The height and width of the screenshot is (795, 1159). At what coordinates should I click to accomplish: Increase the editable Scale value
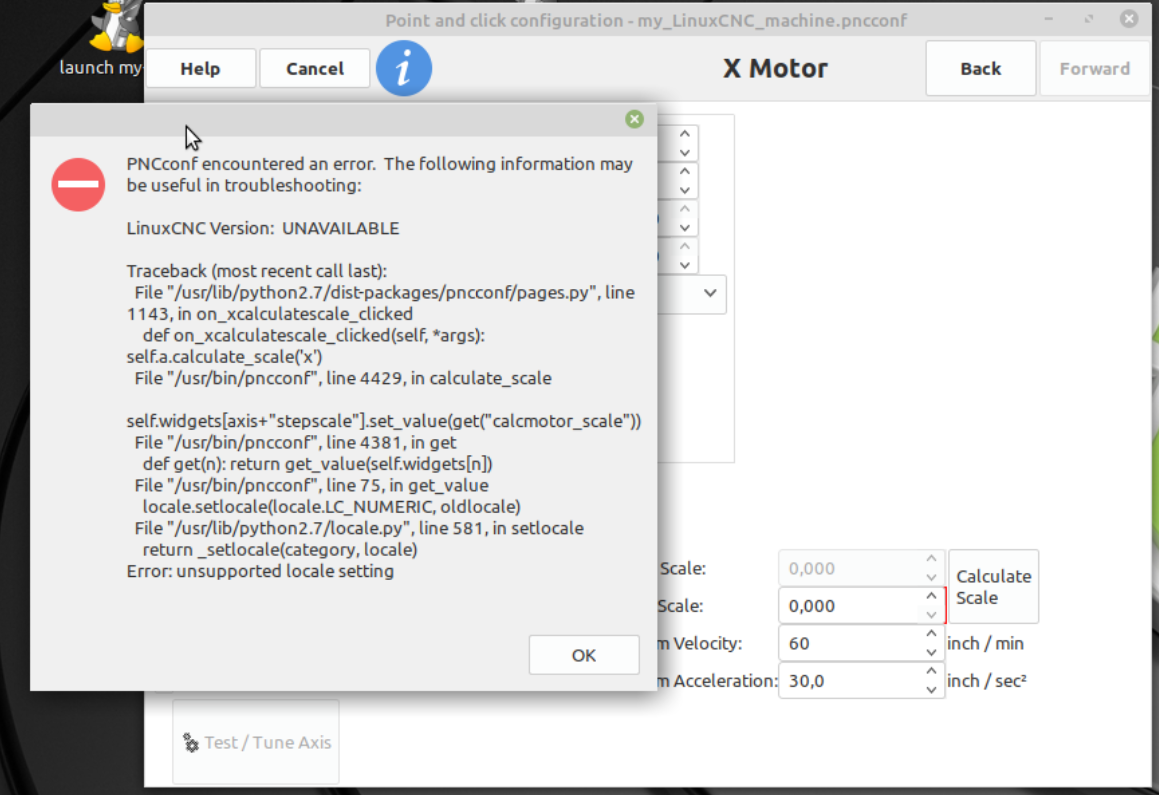tap(931, 596)
